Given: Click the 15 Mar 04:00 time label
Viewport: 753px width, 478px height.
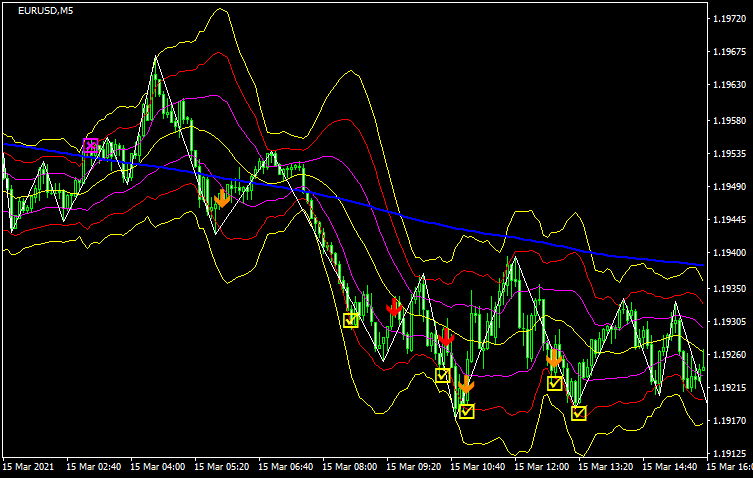Looking at the screenshot, I should pyautogui.click(x=158, y=466).
